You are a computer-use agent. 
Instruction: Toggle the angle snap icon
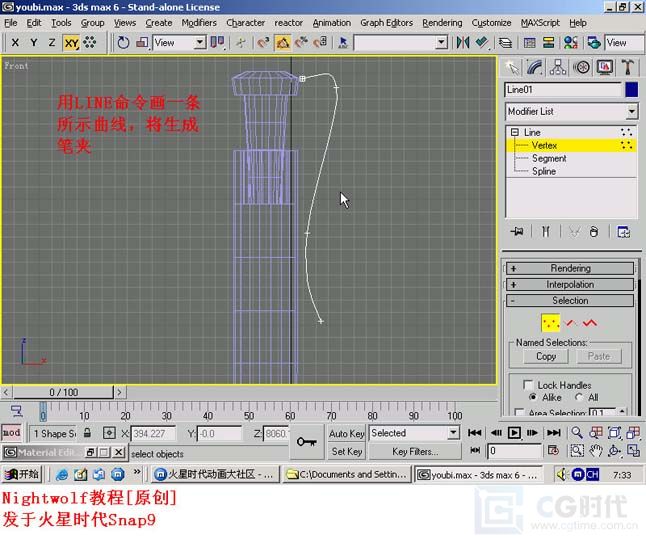(x=283, y=42)
